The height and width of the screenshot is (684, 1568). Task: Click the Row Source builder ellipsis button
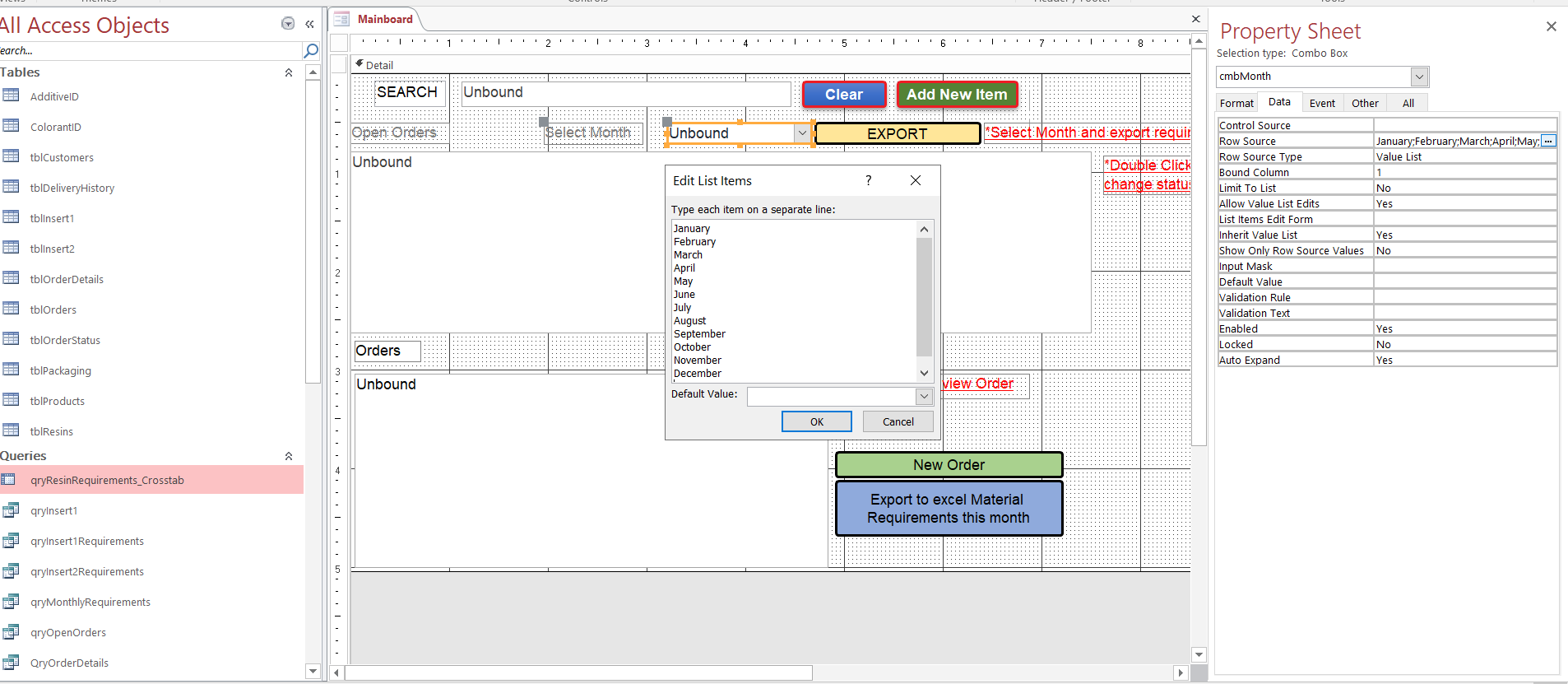point(1548,141)
